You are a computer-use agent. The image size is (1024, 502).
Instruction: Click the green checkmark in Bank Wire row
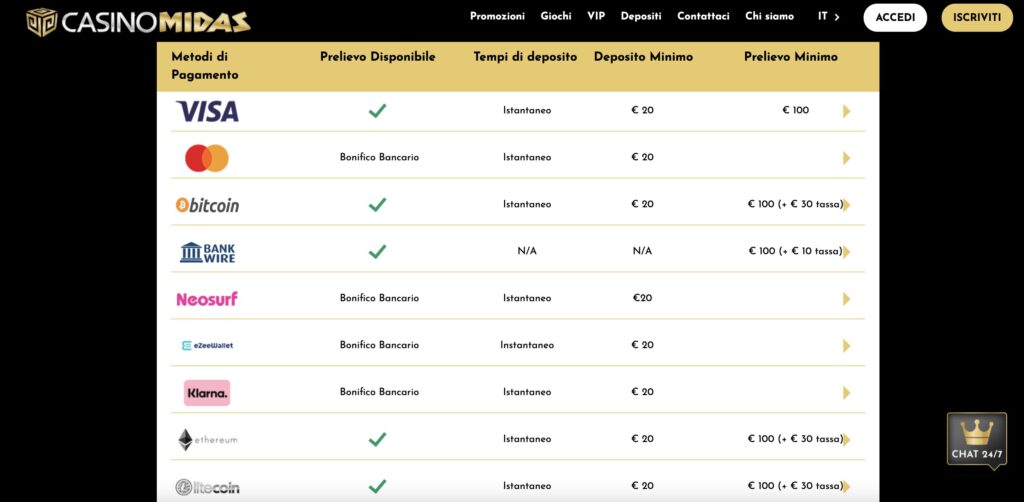377,252
